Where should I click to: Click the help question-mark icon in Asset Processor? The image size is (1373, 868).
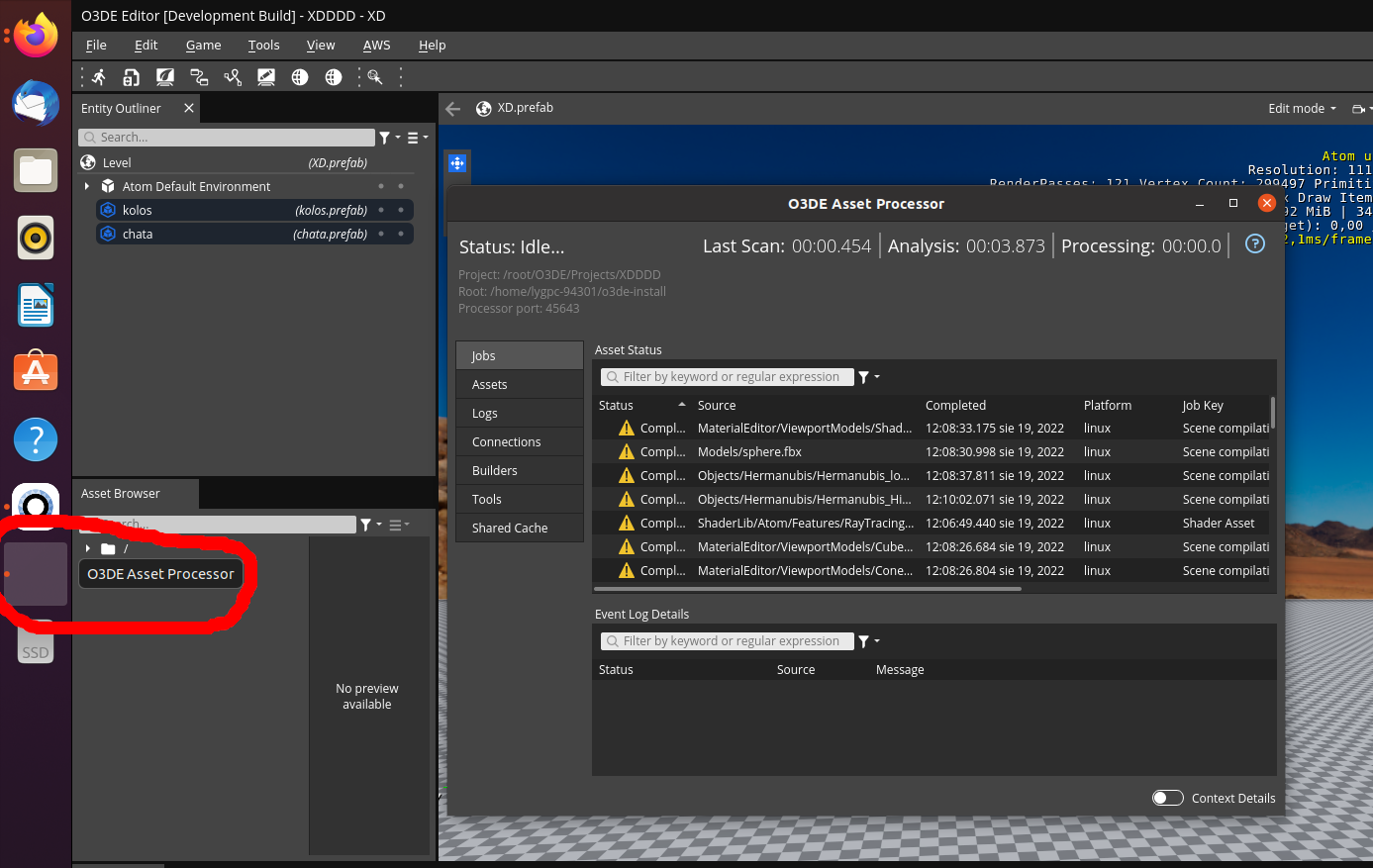click(1254, 243)
